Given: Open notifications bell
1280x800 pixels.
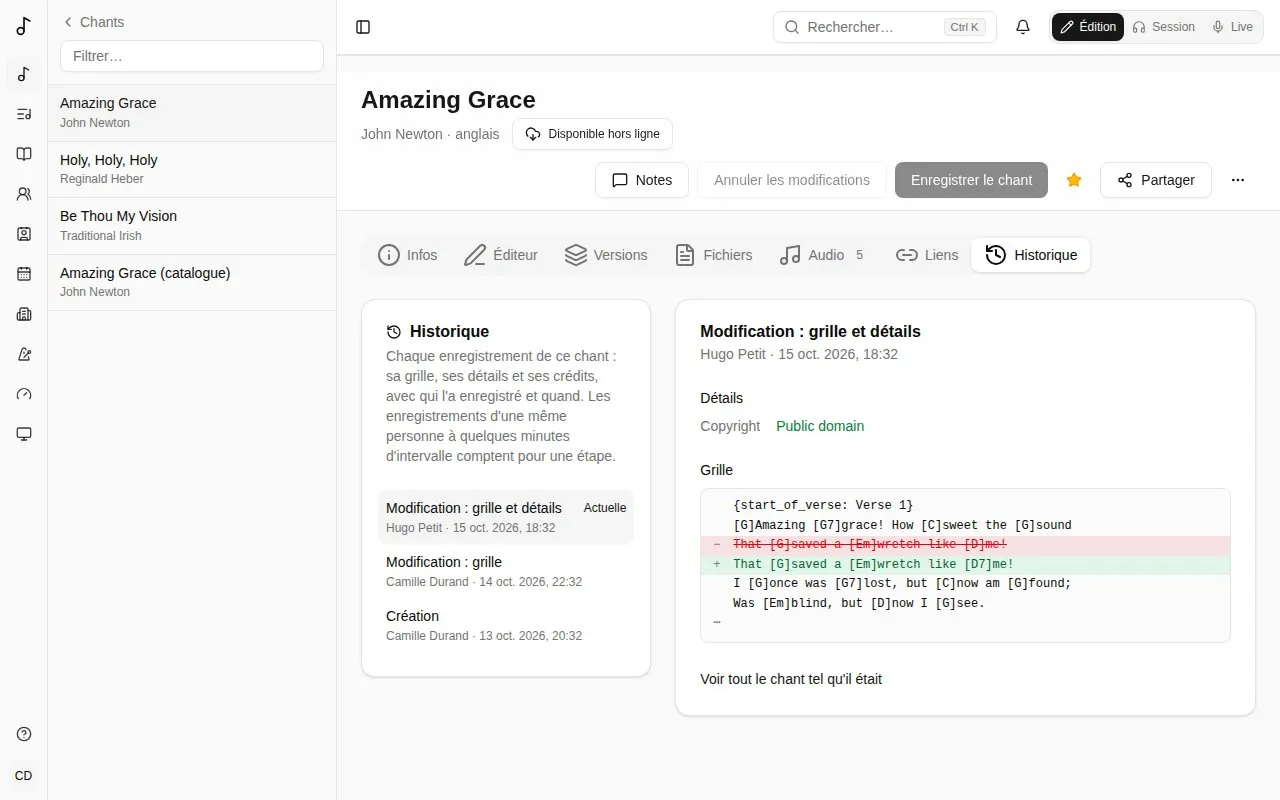Looking at the screenshot, I should (1023, 27).
